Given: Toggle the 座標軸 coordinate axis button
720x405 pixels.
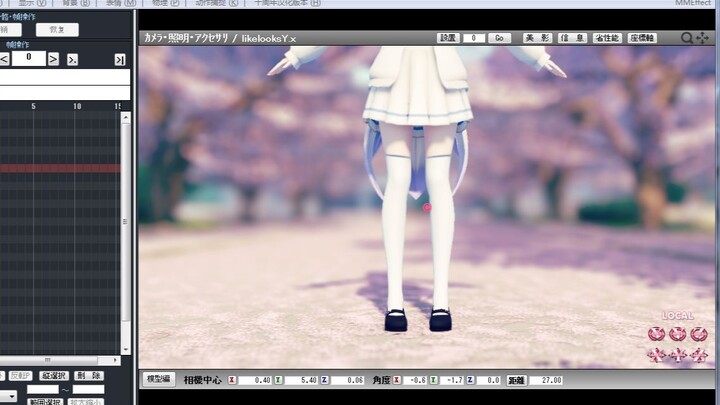Looking at the screenshot, I should click(642, 38).
